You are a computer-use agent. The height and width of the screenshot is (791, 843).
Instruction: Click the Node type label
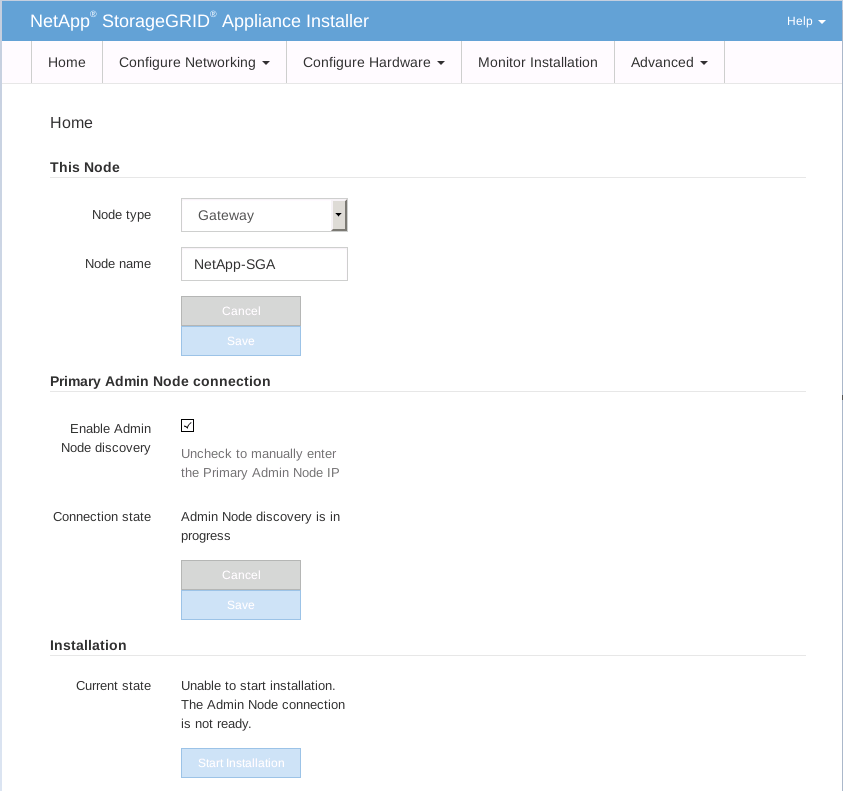coord(121,215)
